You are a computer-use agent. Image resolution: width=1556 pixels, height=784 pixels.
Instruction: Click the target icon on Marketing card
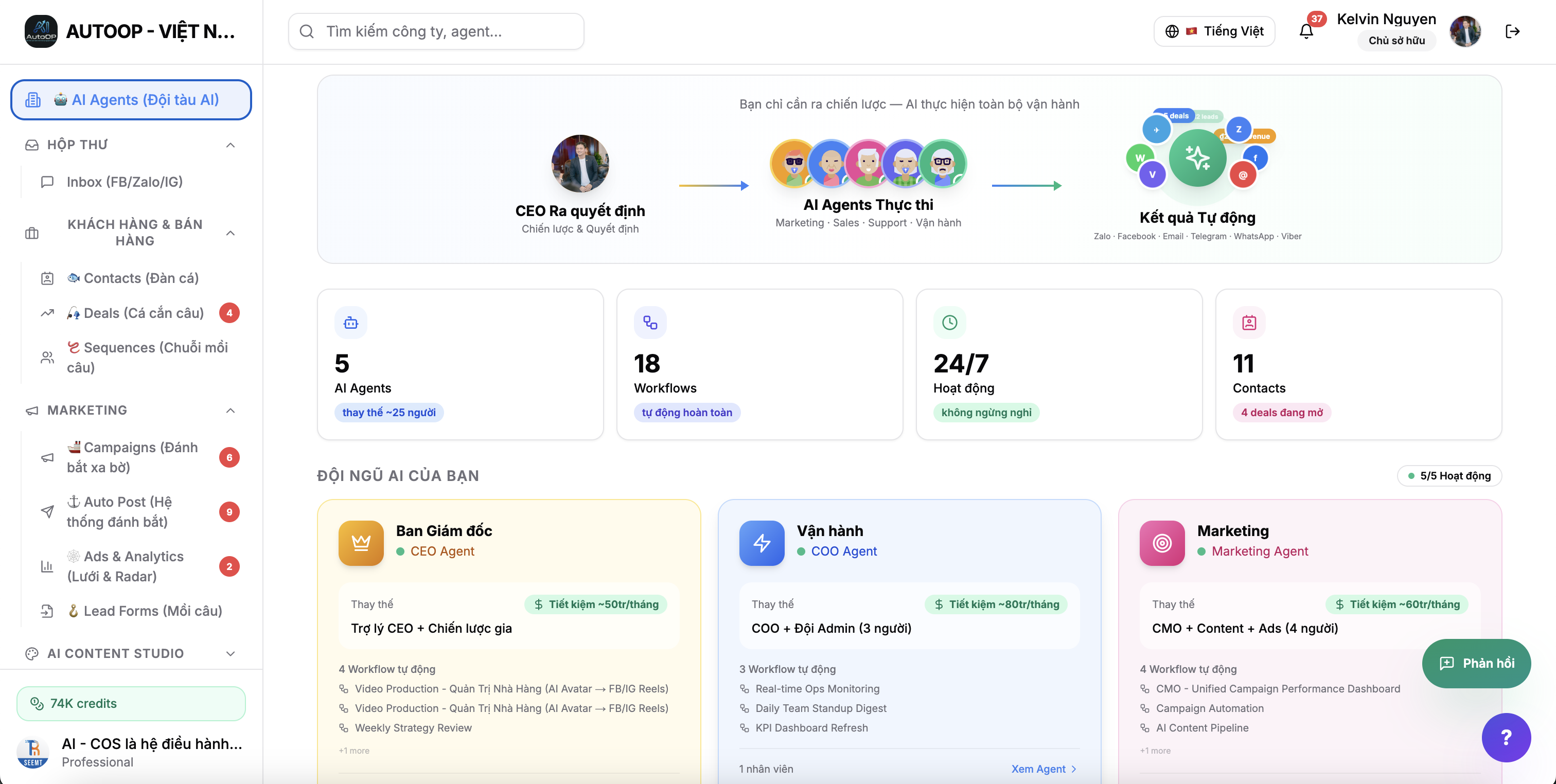[x=1161, y=542]
